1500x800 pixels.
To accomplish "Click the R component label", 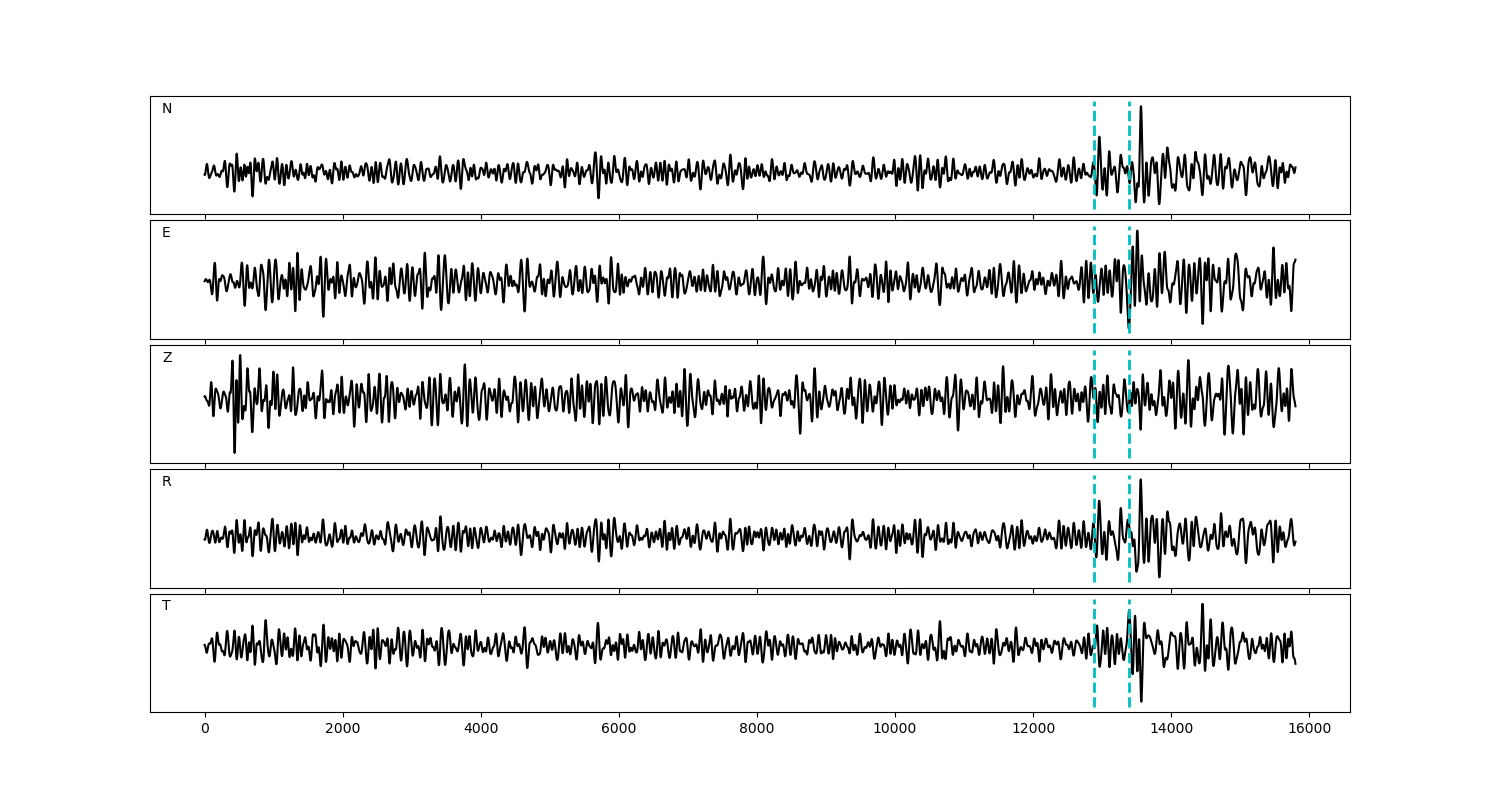I will pyautogui.click(x=166, y=482).
